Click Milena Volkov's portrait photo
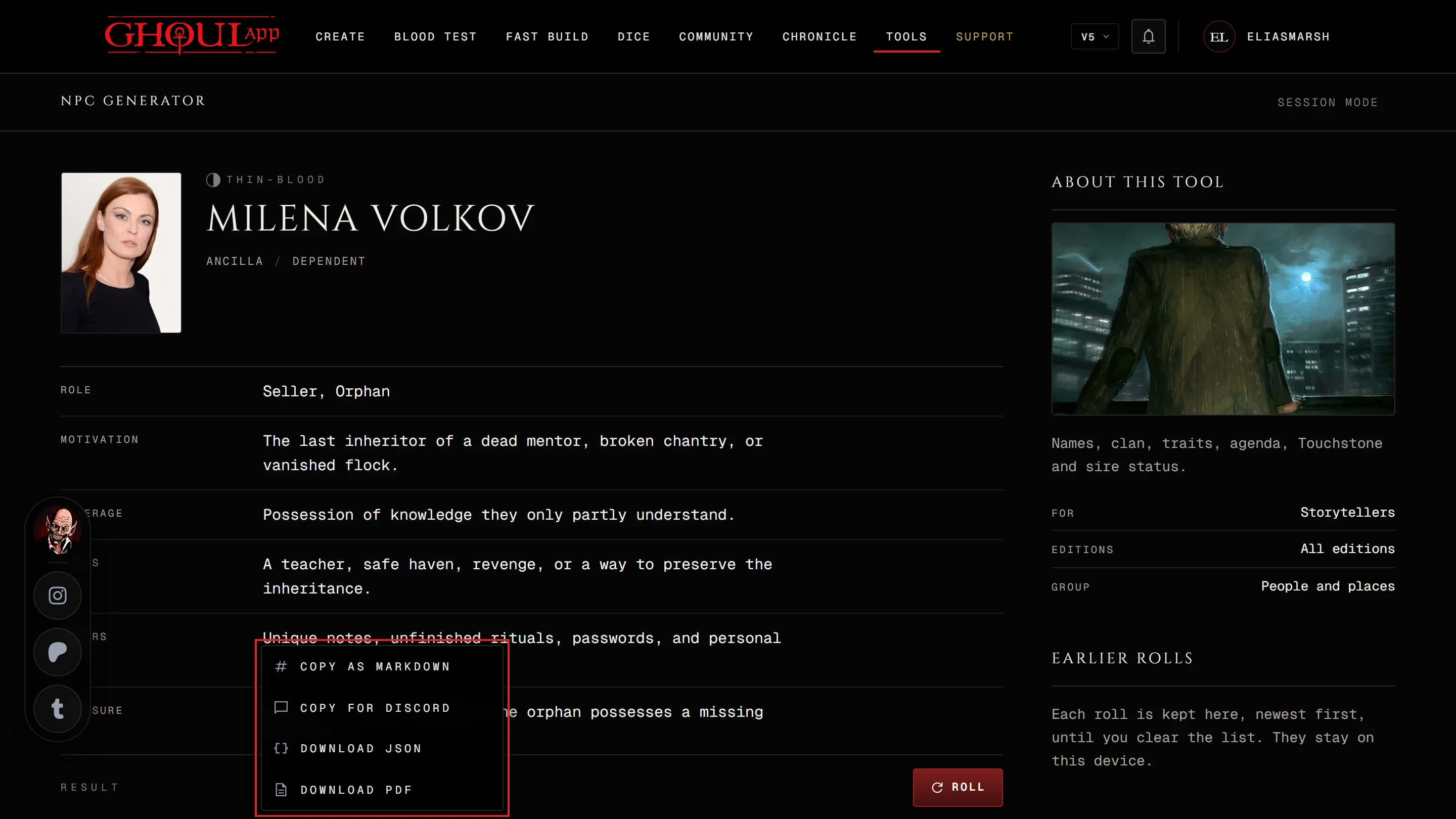 [x=121, y=253]
